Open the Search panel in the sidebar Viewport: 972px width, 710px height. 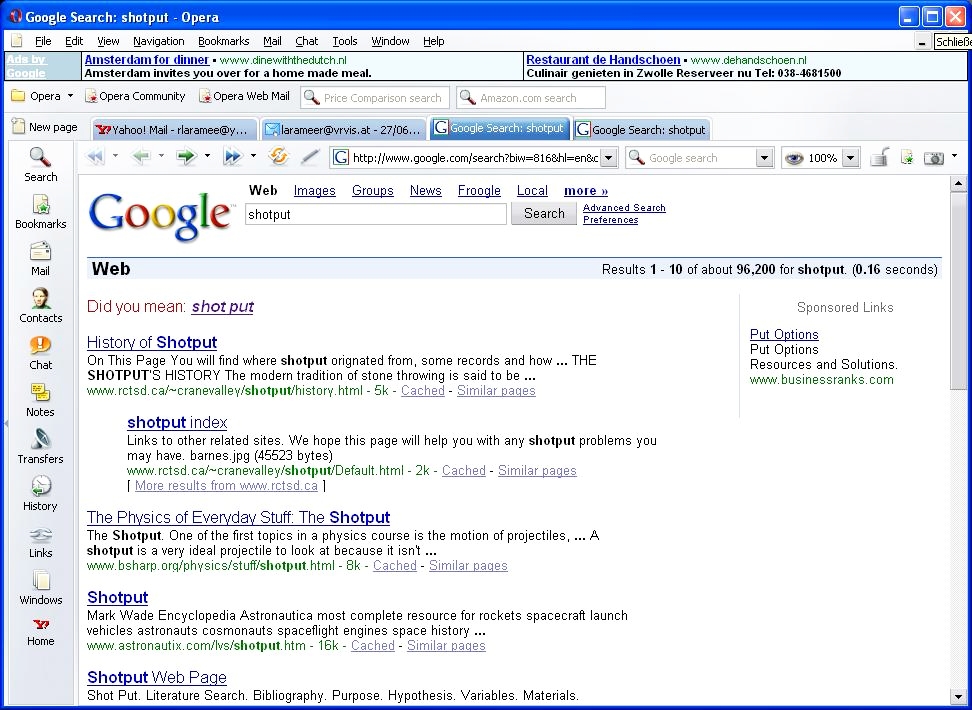[40, 164]
